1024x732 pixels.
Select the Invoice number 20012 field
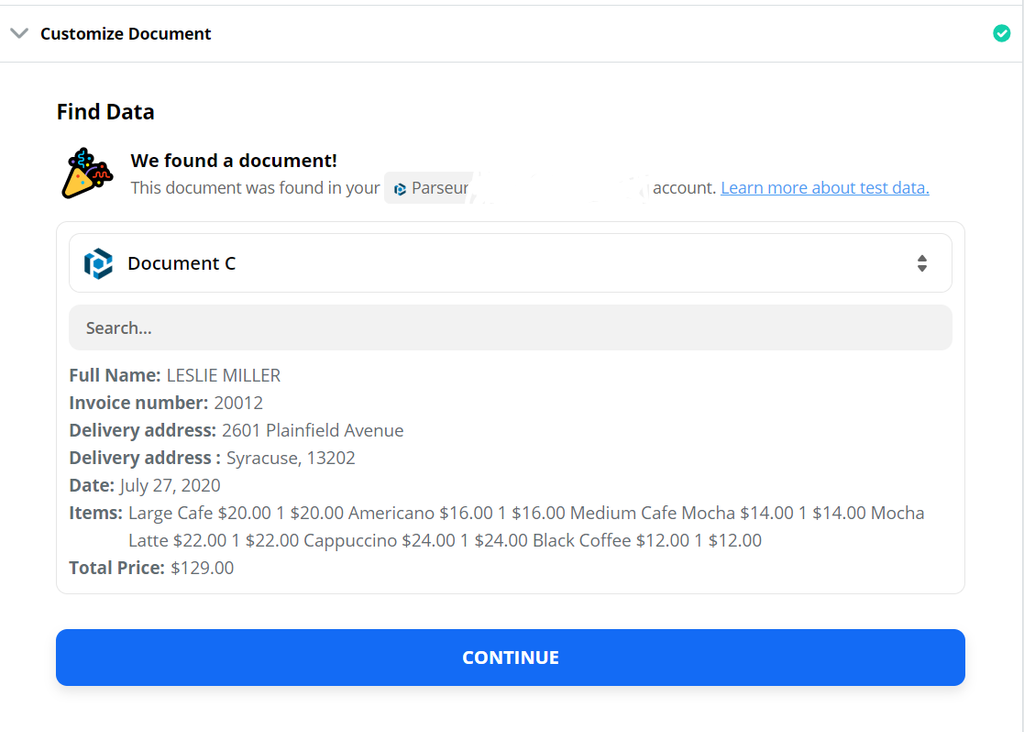[166, 403]
